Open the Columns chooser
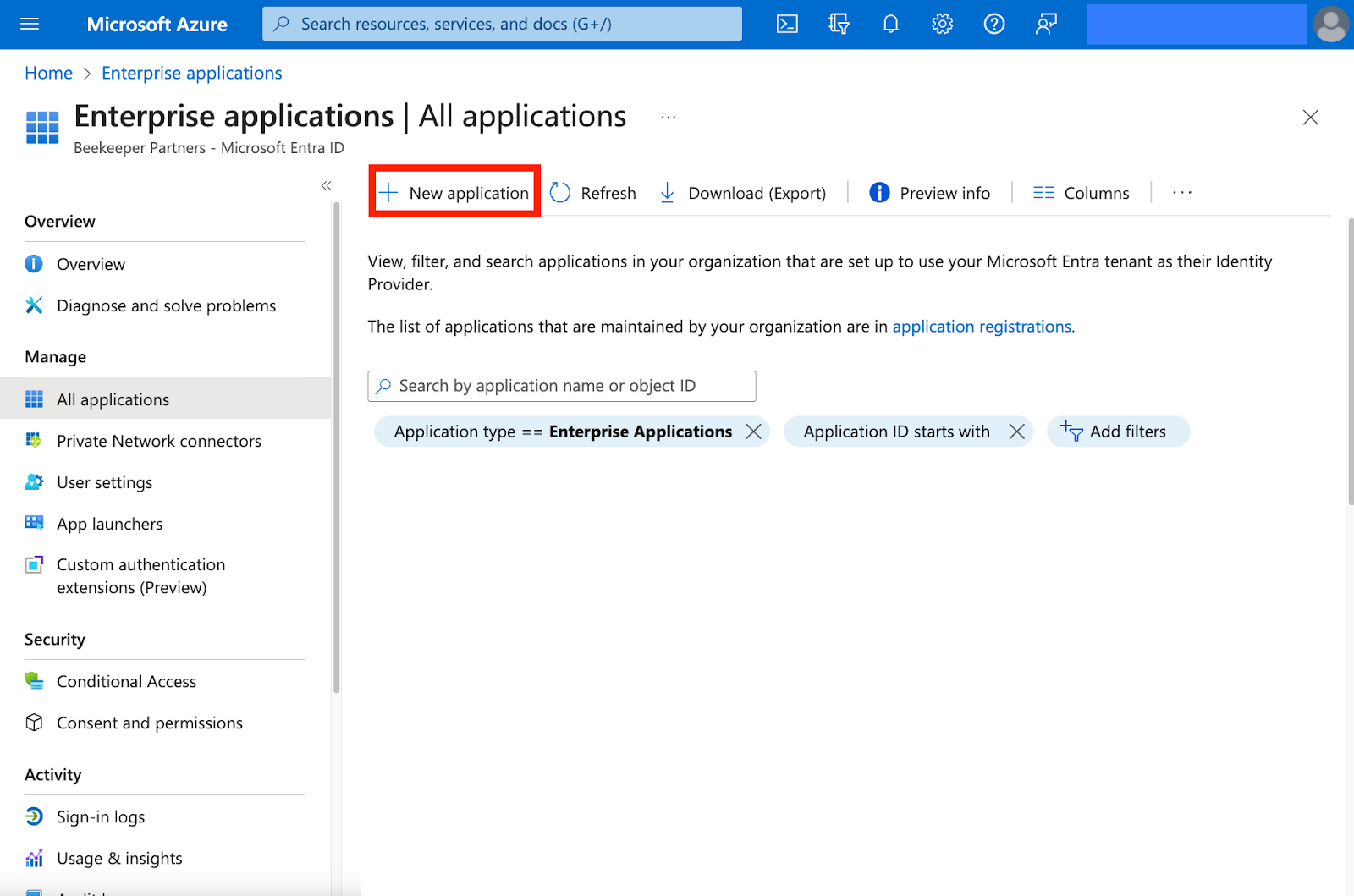This screenshot has width=1354, height=896. [x=1082, y=193]
